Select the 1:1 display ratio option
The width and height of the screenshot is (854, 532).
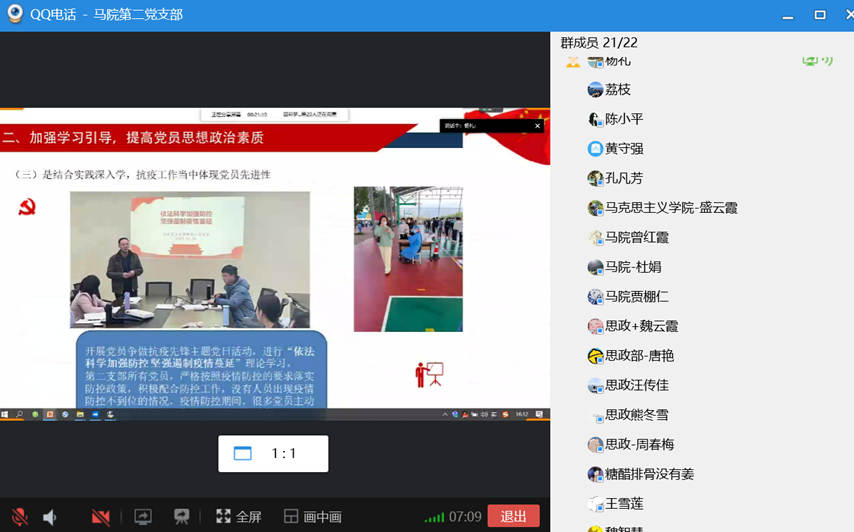click(x=273, y=453)
